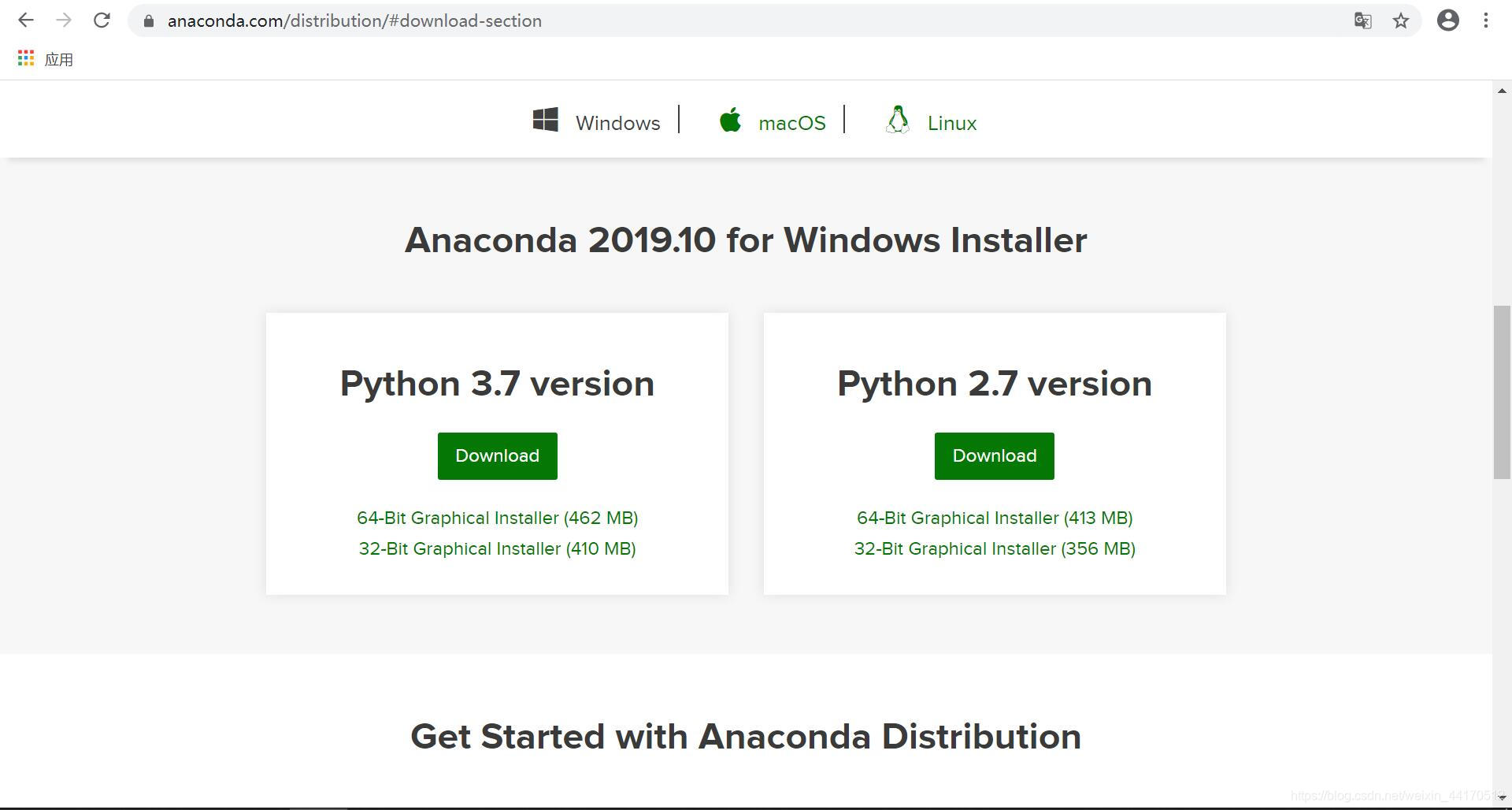Go back to the previous page
This screenshot has height=810, width=1512.
(x=26, y=20)
